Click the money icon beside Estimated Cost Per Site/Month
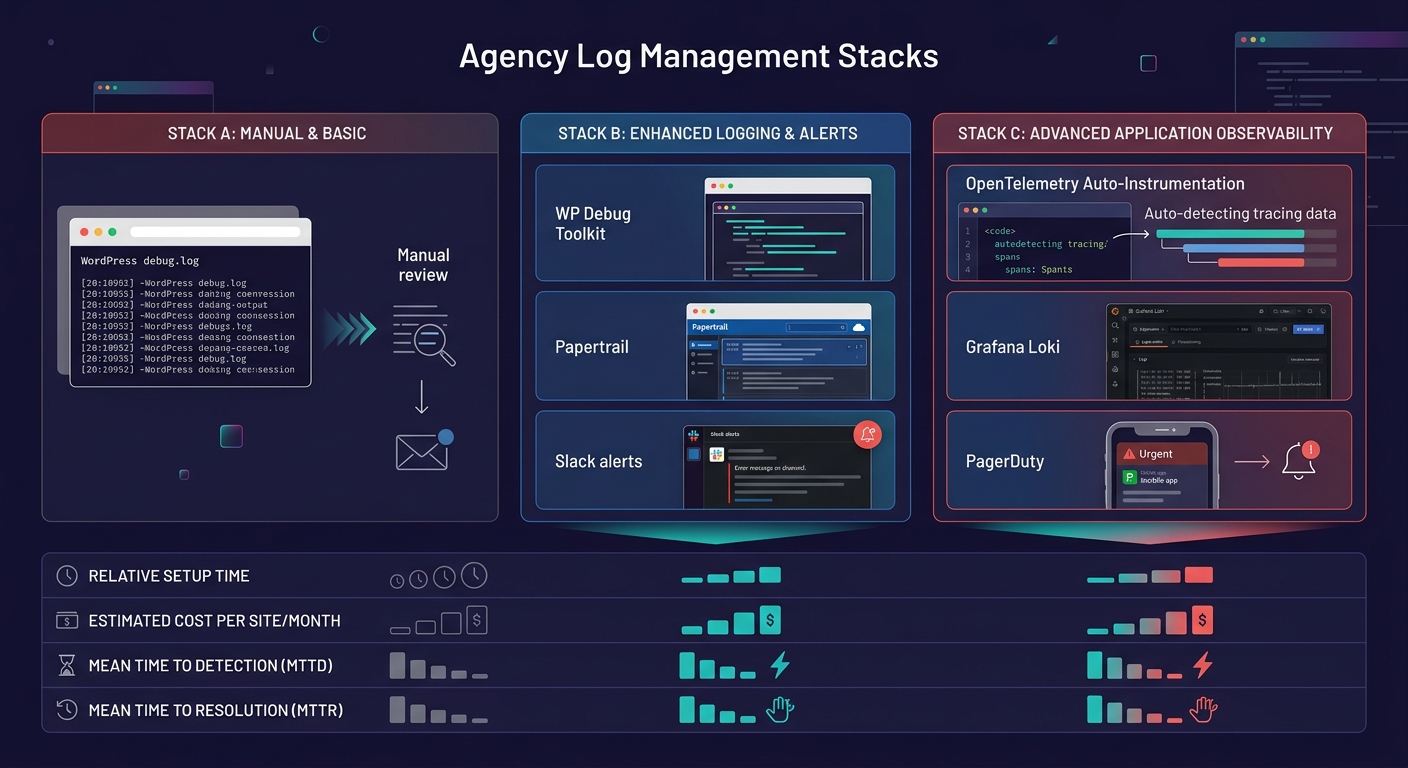The image size is (1408, 768). click(67, 621)
